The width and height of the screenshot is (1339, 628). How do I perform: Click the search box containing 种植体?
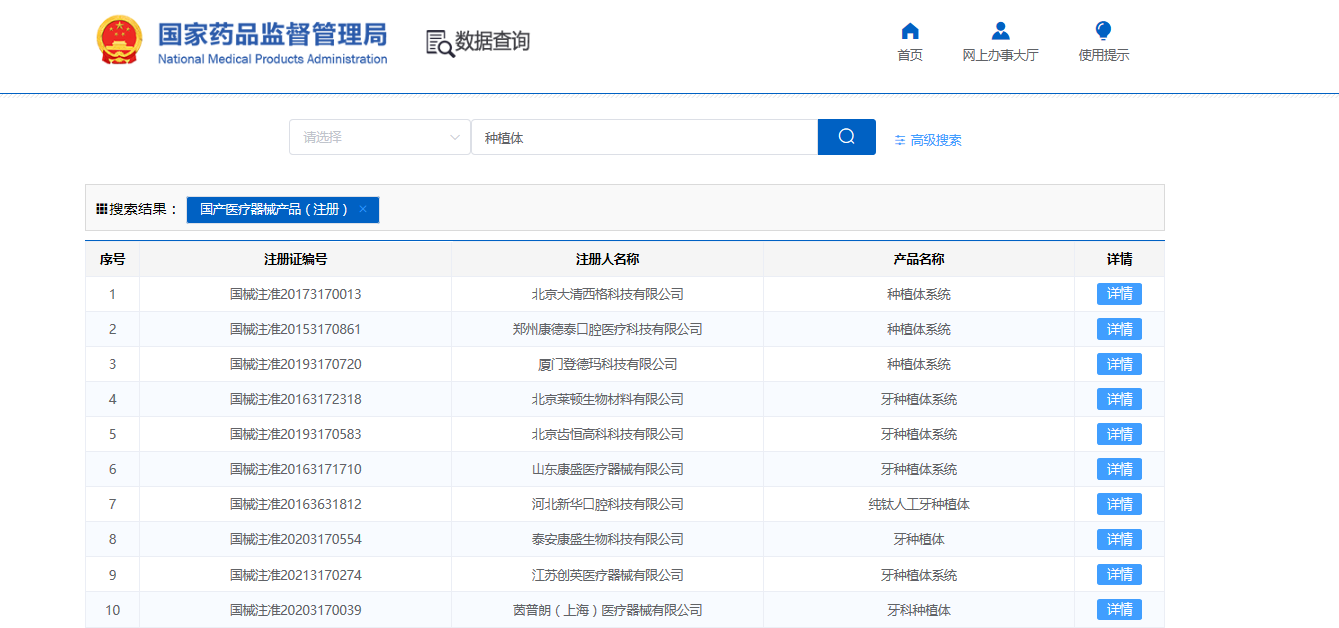(644, 137)
